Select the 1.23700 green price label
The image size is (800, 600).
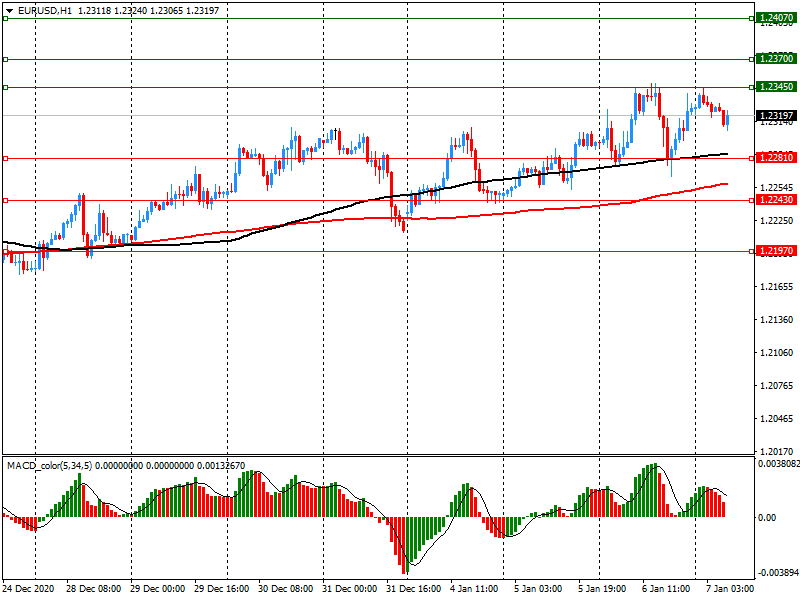(x=776, y=59)
